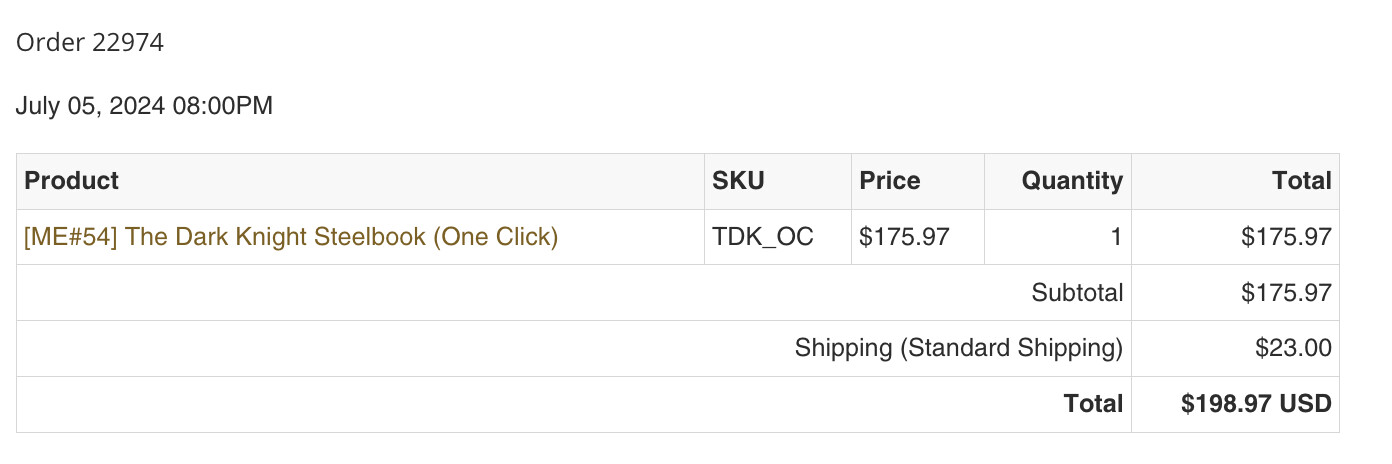
Task: Select the $23.00 shipping amount
Action: tap(1293, 349)
